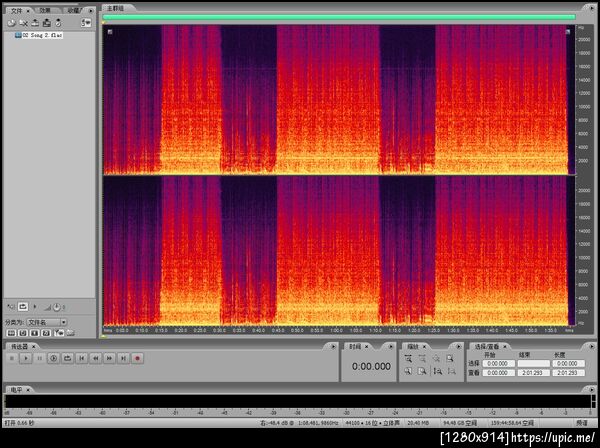Toggle the loop play button in files panel
The height and width of the screenshot is (448, 600).
[x=23, y=306]
